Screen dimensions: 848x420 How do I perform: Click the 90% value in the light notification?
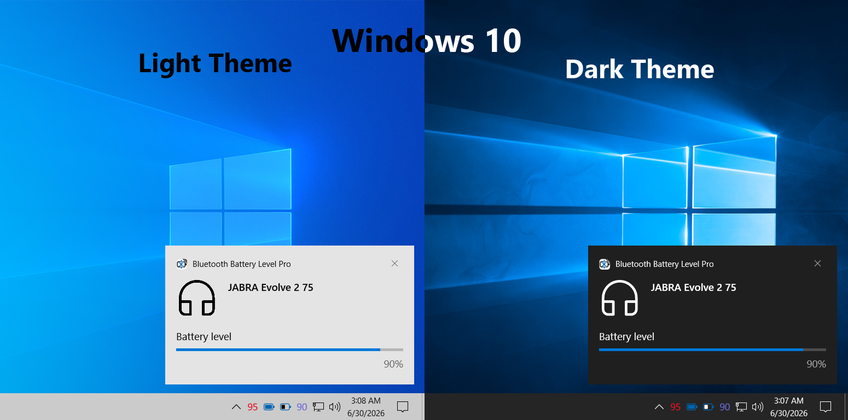pyautogui.click(x=393, y=364)
